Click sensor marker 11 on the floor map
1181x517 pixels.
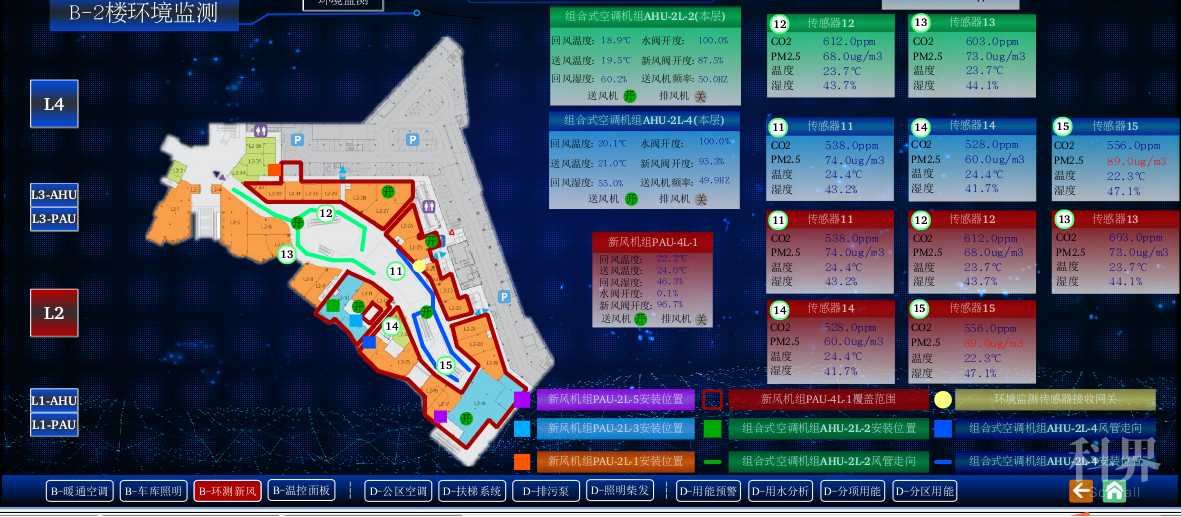(396, 271)
